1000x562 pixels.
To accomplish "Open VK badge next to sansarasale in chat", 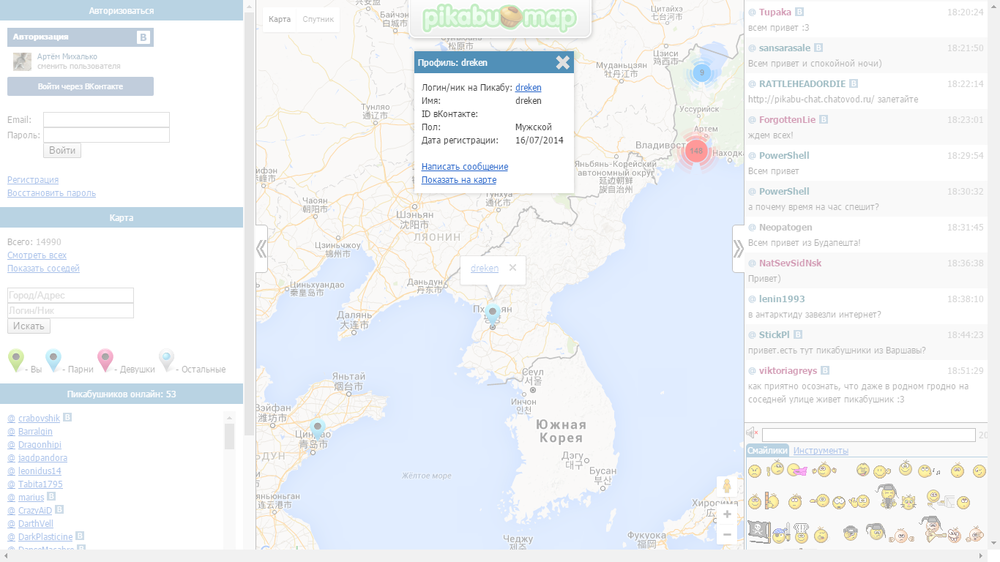I will click(818, 48).
